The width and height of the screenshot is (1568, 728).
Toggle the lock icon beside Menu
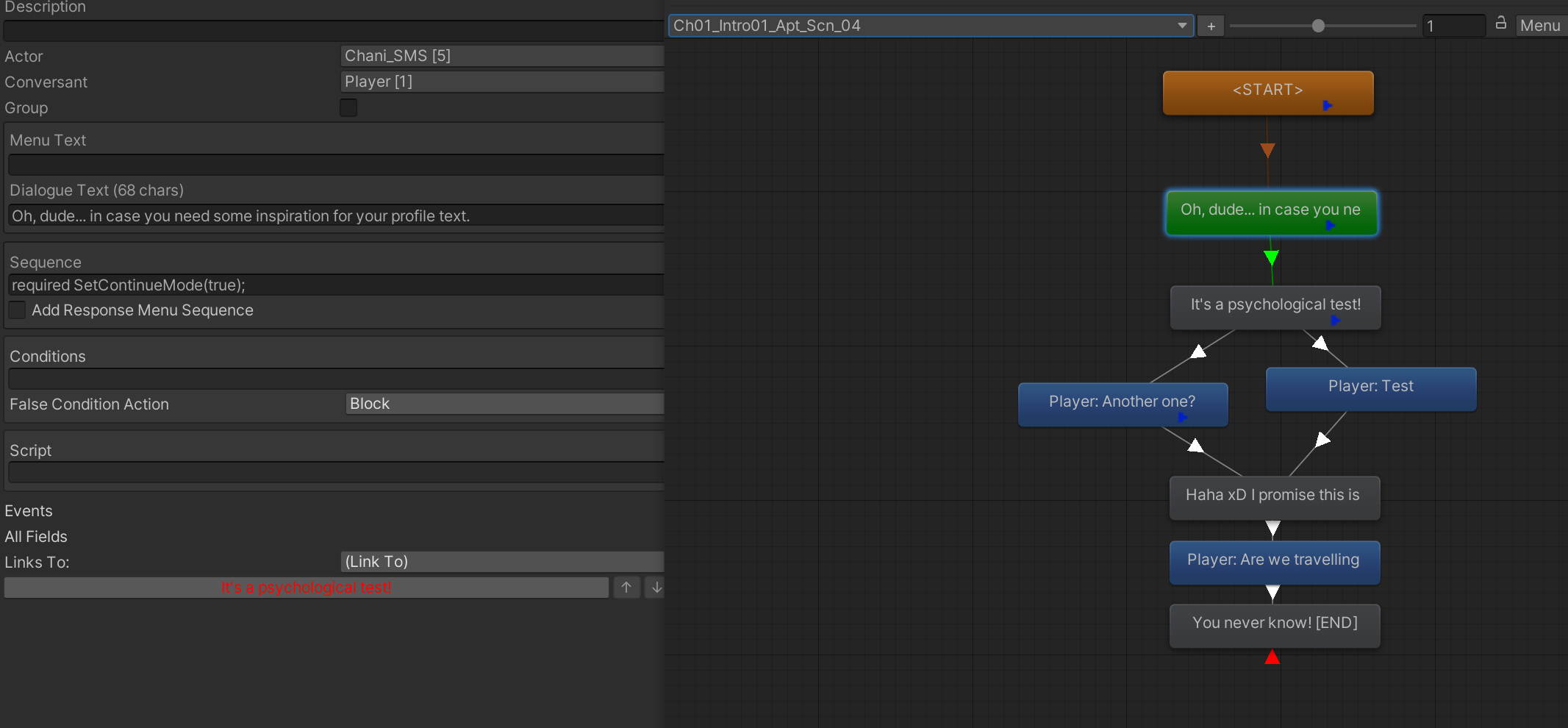coord(1500,24)
